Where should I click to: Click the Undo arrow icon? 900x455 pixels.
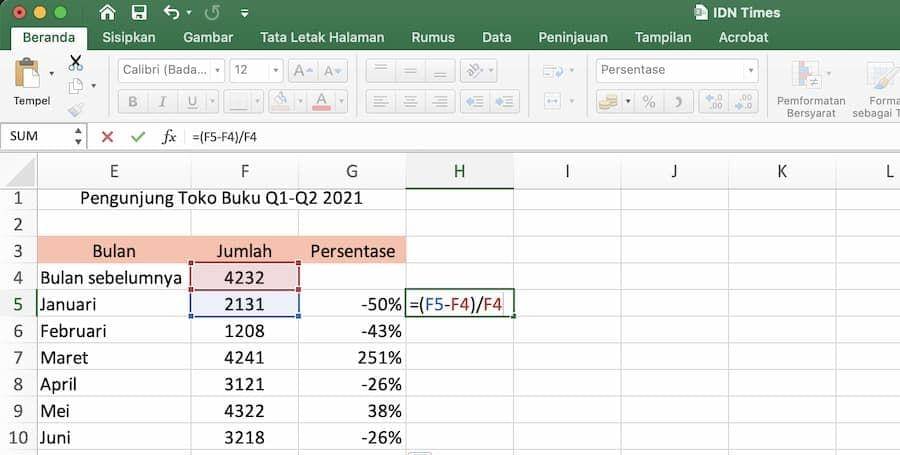point(171,13)
